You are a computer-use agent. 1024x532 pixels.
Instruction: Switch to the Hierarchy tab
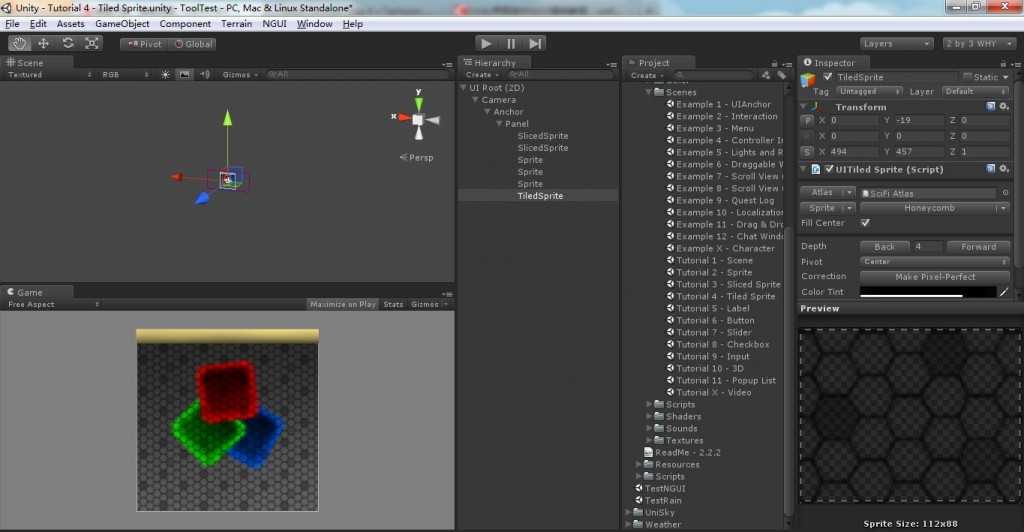point(495,63)
